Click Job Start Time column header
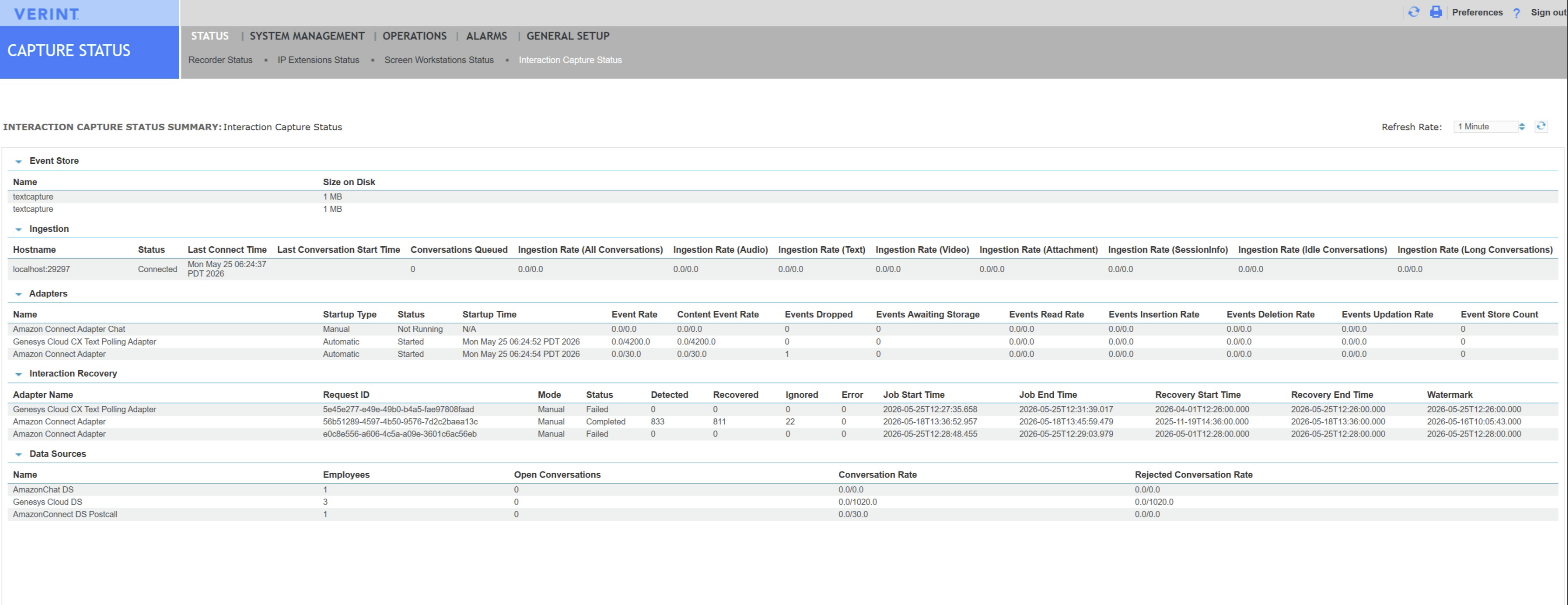Viewport: 1568px width, 605px height. tap(914, 394)
